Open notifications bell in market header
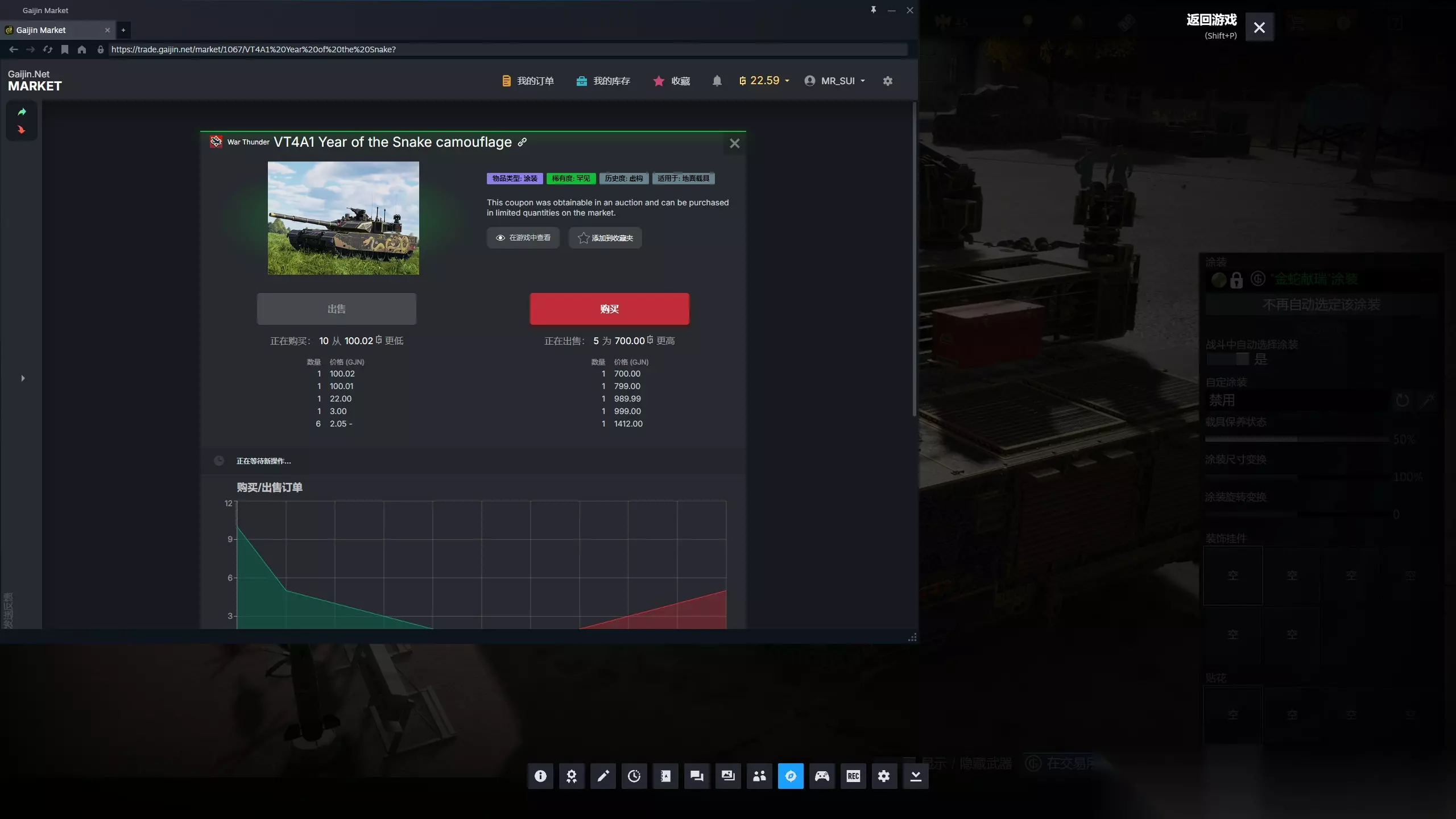 click(717, 81)
